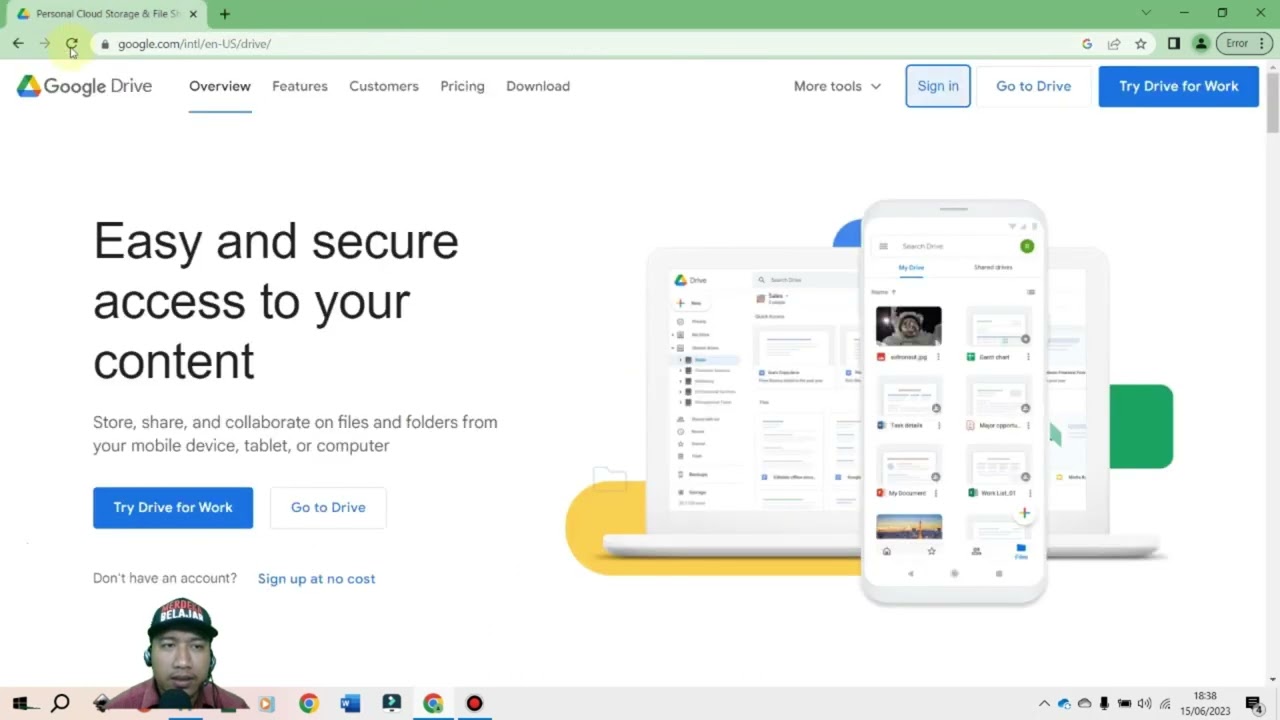Viewport: 1280px width, 720px height.
Task: Open the Download tab
Action: point(538,86)
